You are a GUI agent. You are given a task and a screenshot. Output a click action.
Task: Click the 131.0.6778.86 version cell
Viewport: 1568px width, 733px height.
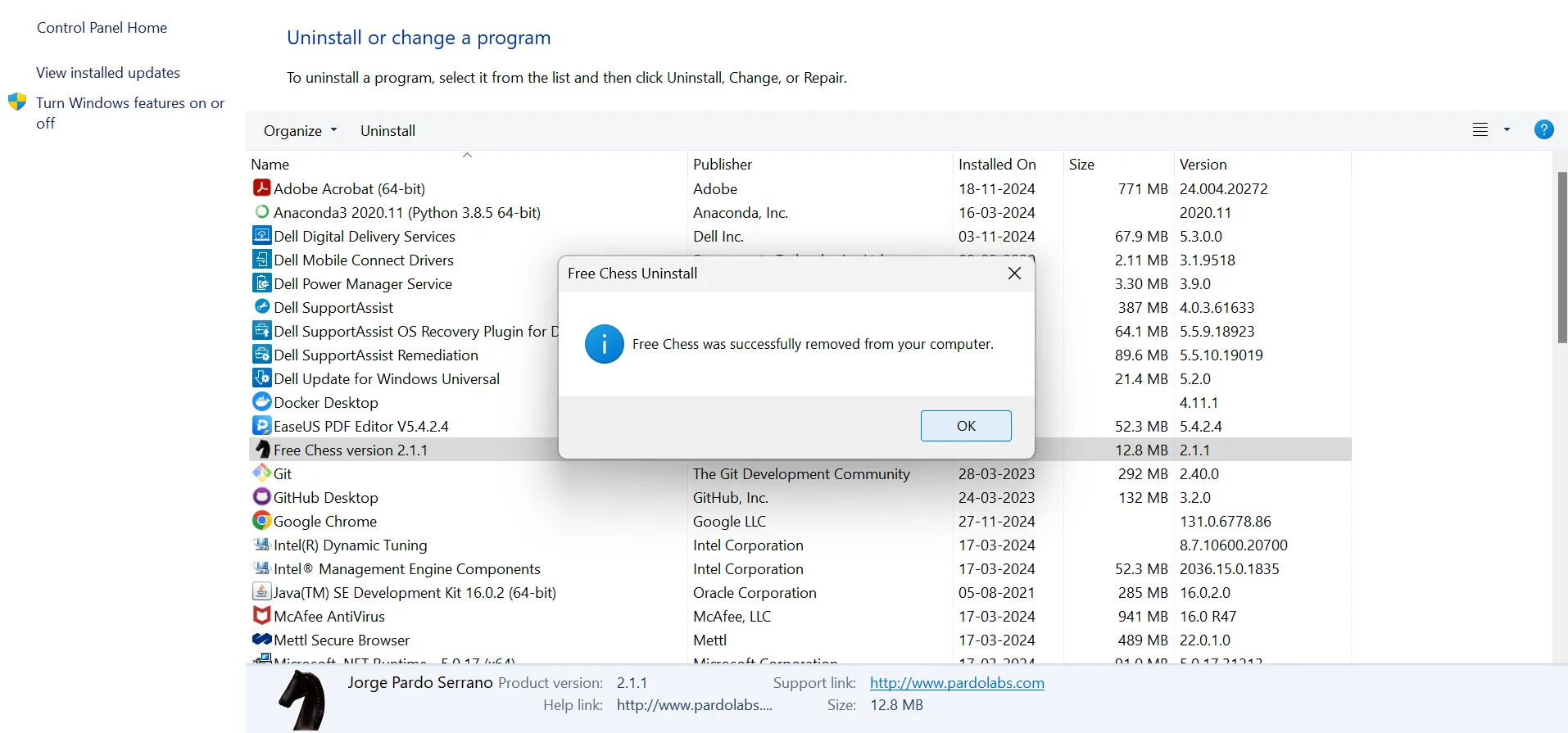1225,521
